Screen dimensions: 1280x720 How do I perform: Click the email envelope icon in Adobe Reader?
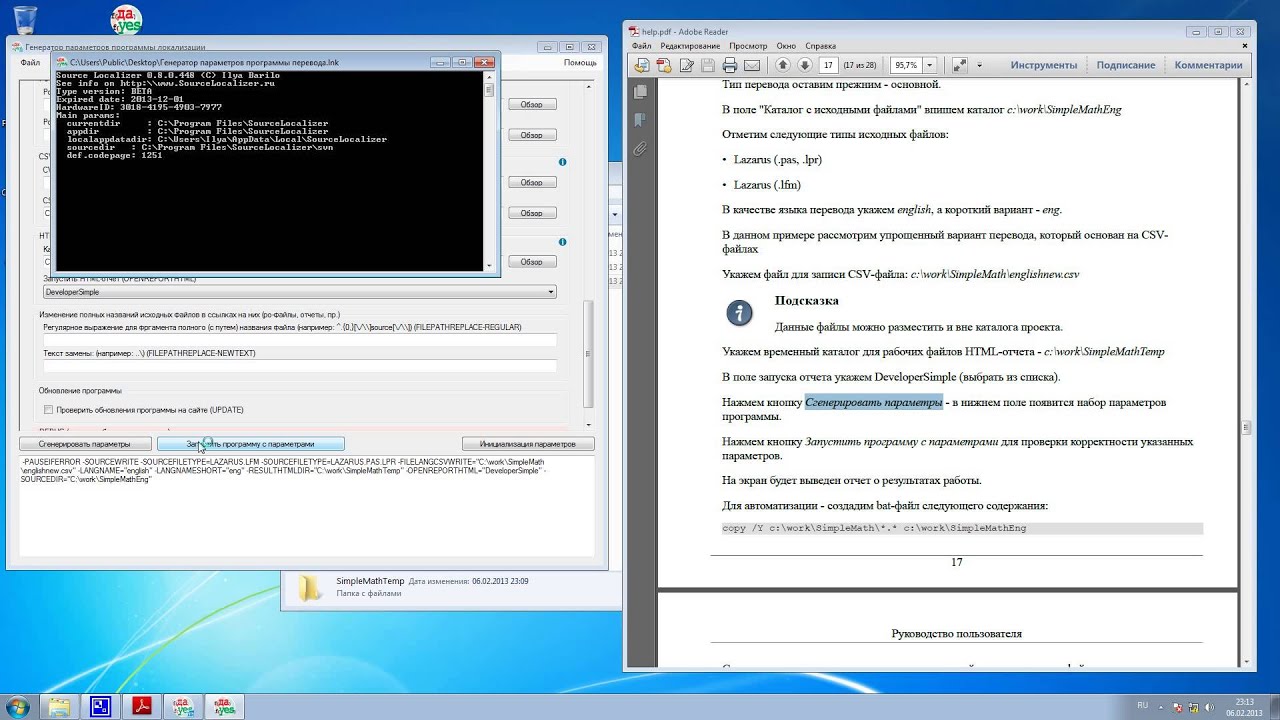752,65
